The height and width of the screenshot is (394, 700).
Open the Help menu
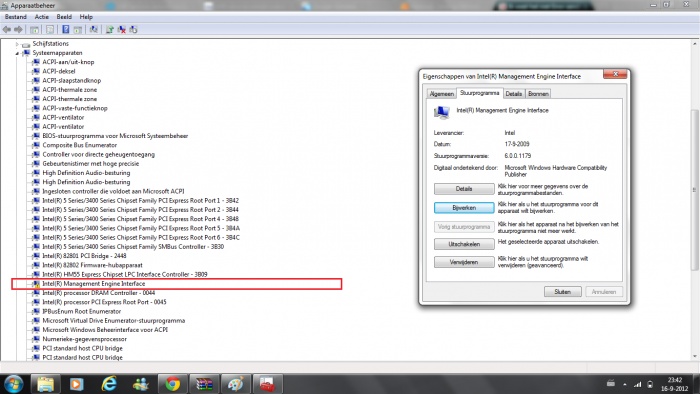pyautogui.click(x=86, y=17)
